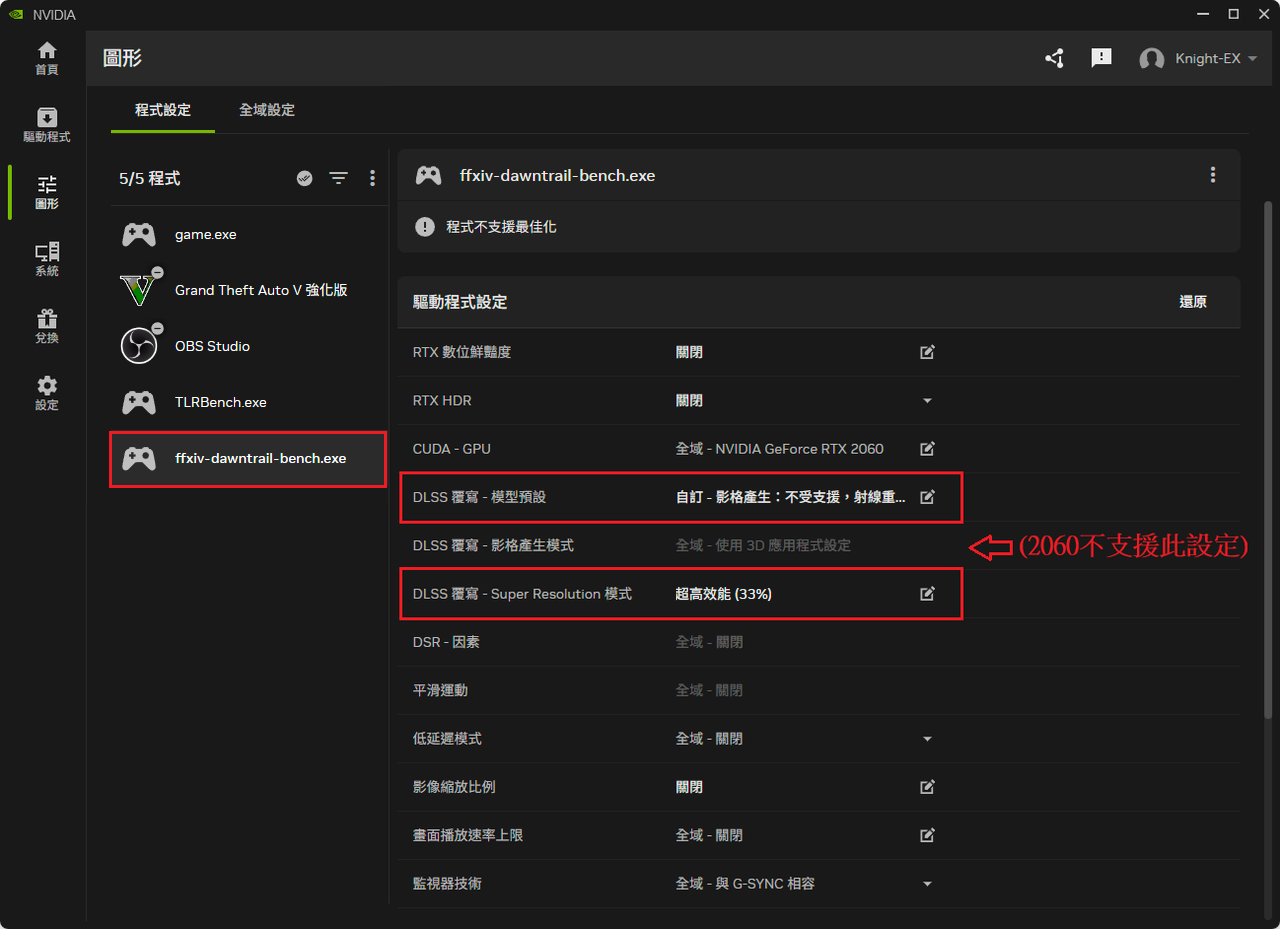Edit the RTX 數位鮮豔度 setting
The width and height of the screenshot is (1280, 929).
[x=927, y=352]
